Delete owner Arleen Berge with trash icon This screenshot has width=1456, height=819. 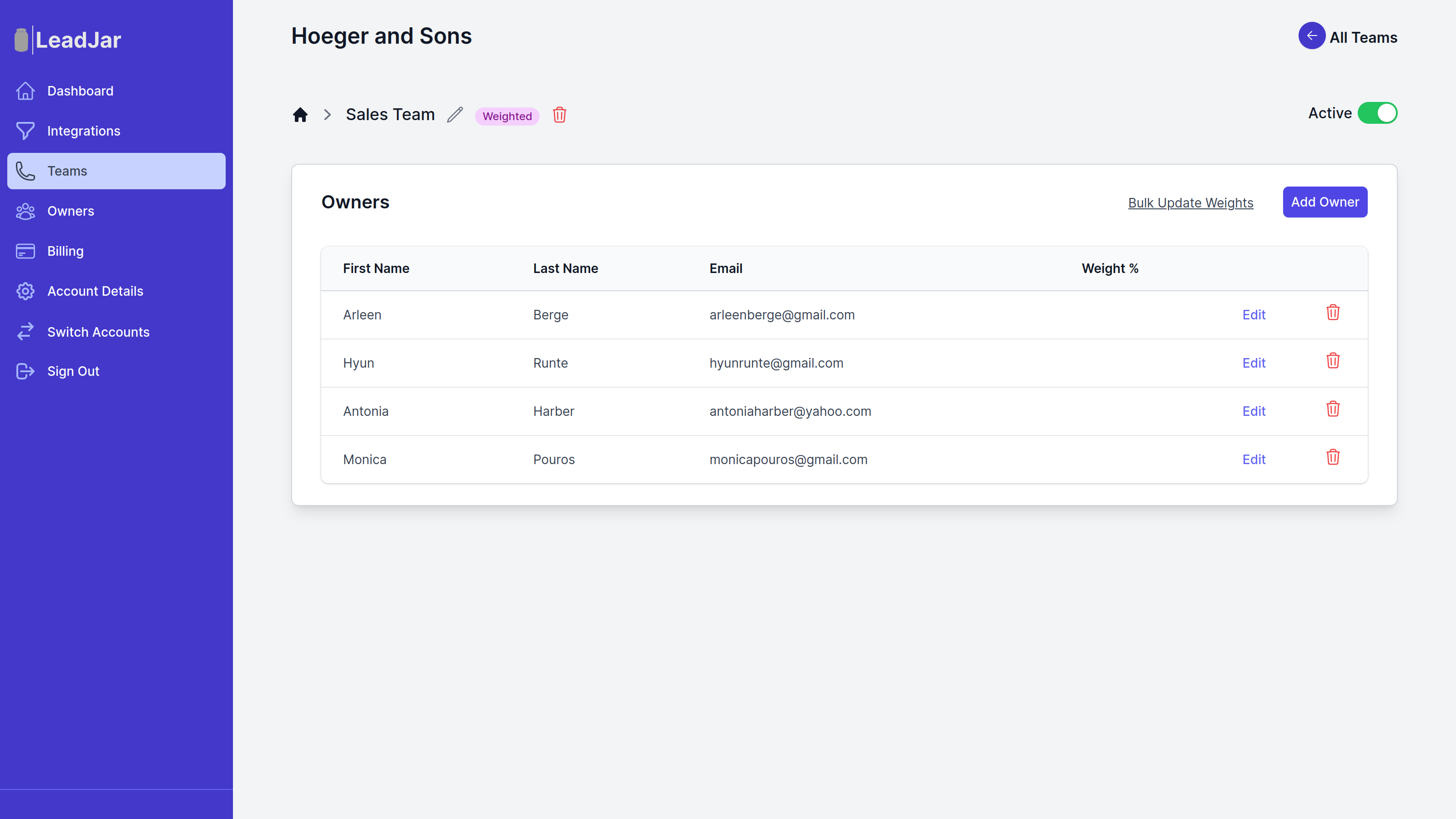tap(1332, 313)
